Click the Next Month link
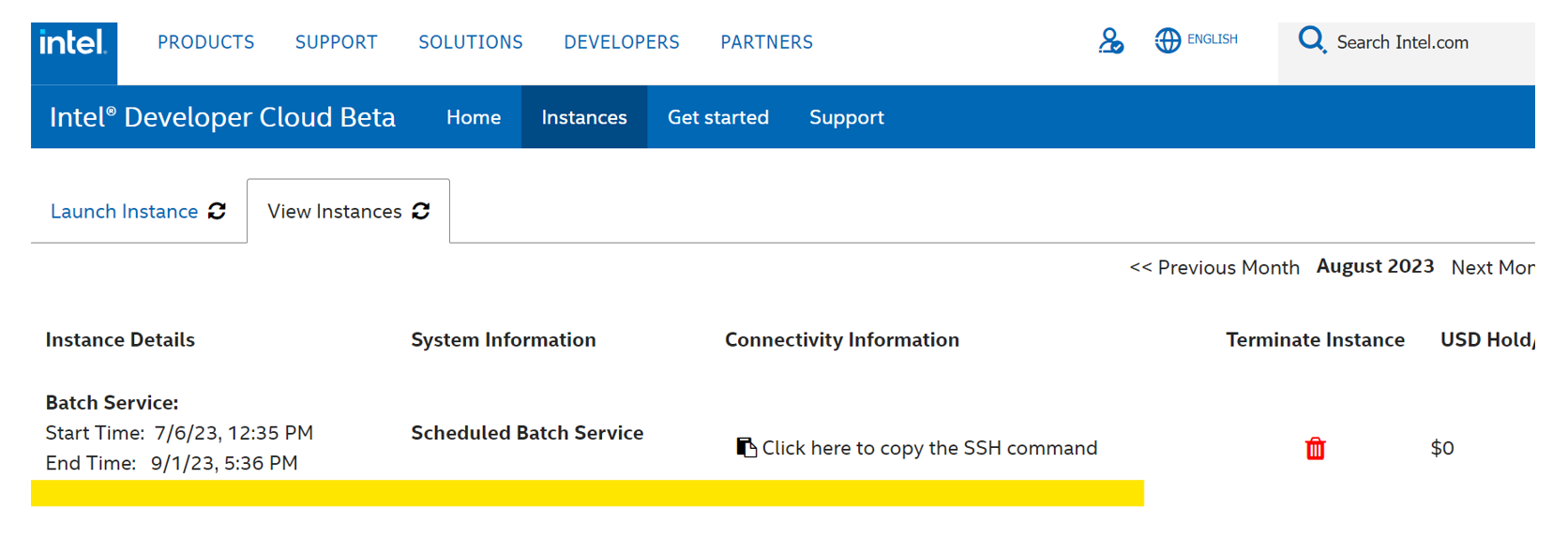 [x=1492, y=267]
